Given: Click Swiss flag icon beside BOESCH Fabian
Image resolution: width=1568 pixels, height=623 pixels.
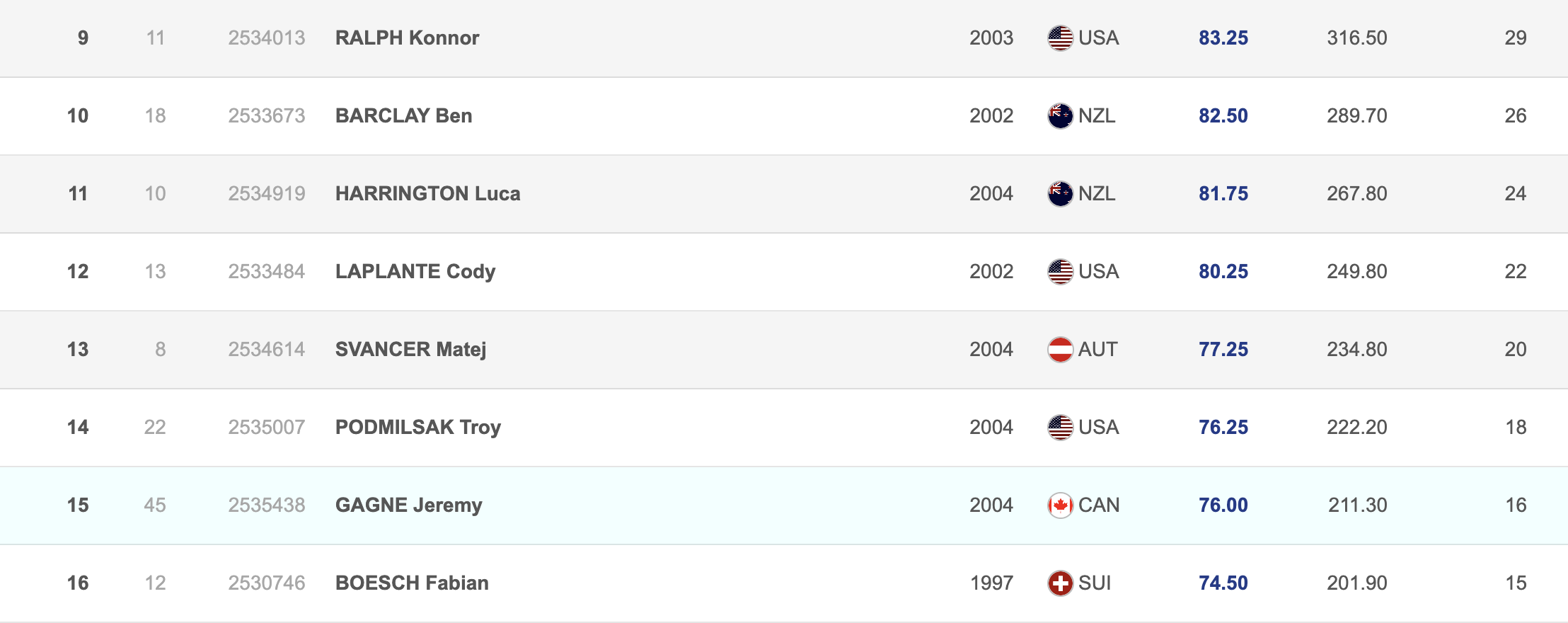Looking at the screenshot, I should [x=1060, y=583].
